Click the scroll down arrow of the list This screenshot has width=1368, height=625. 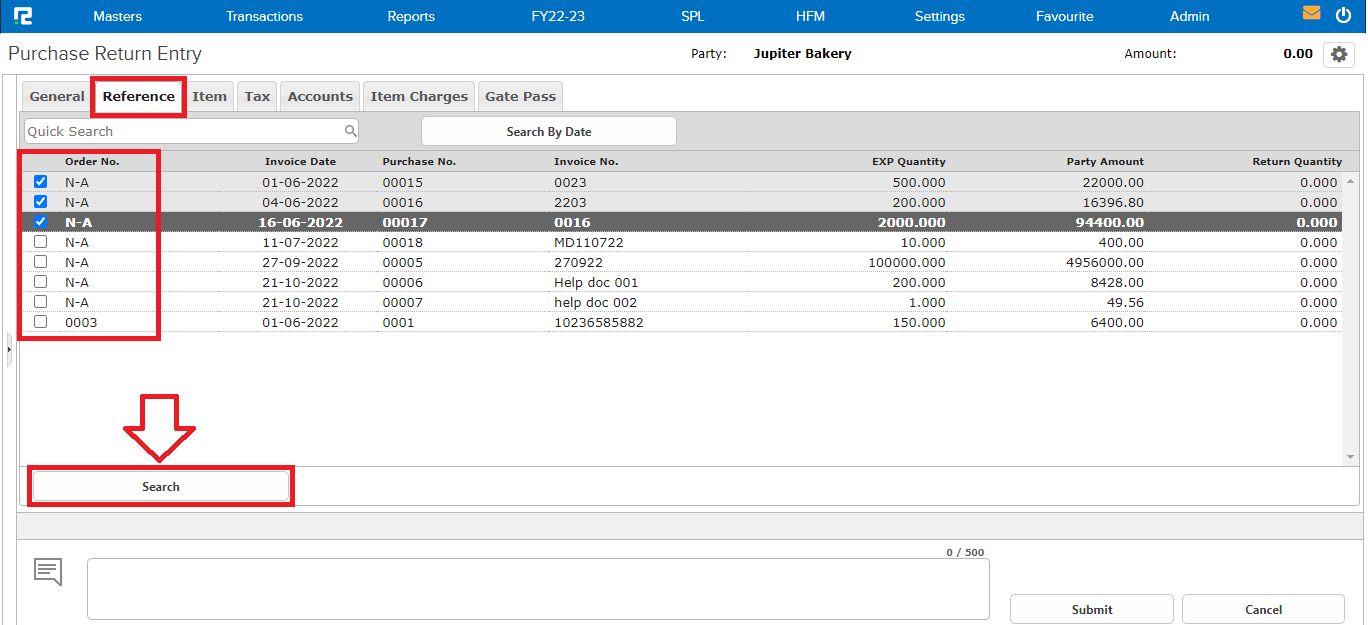pyautogui.click(x=1351, y=457)
